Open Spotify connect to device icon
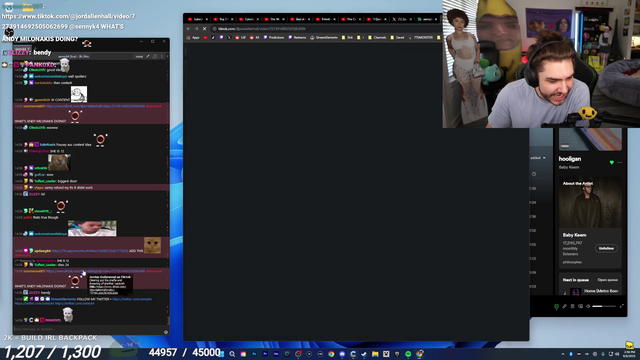The height and width of the screenshot is (360, 640). coord(580,306)
